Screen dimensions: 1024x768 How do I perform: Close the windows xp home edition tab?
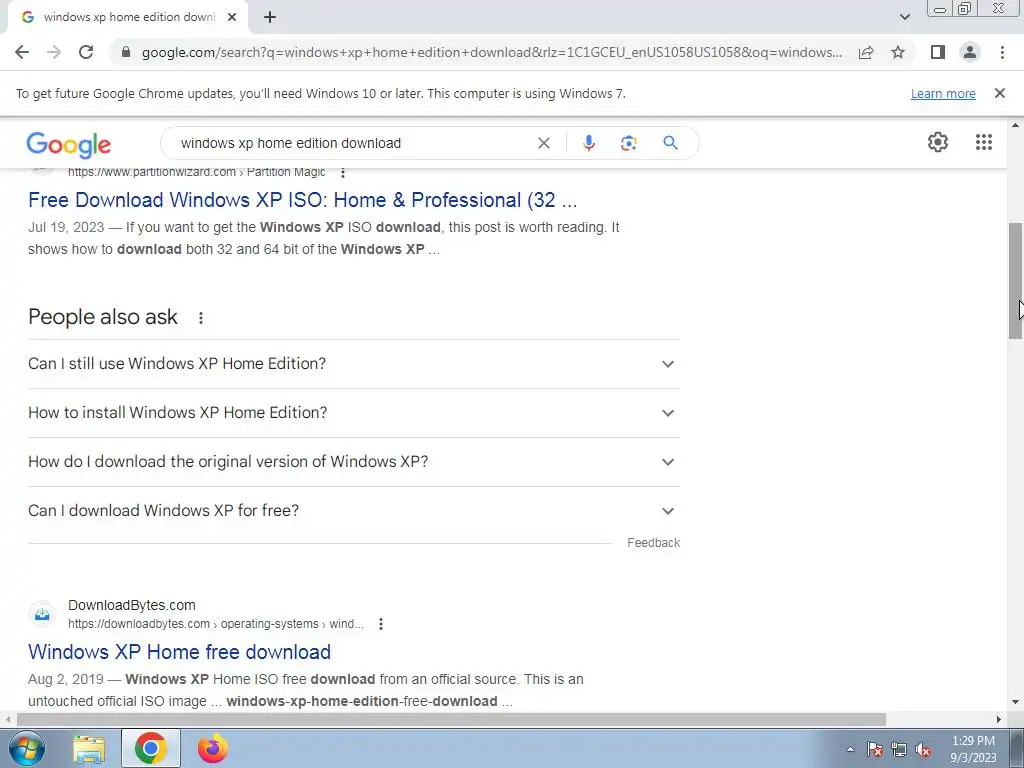tap(232, 17)
